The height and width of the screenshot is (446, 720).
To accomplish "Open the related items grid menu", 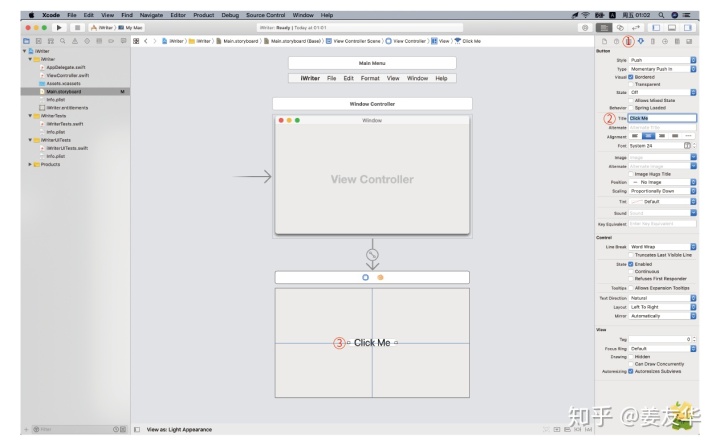I will click(x=136, y=41).
